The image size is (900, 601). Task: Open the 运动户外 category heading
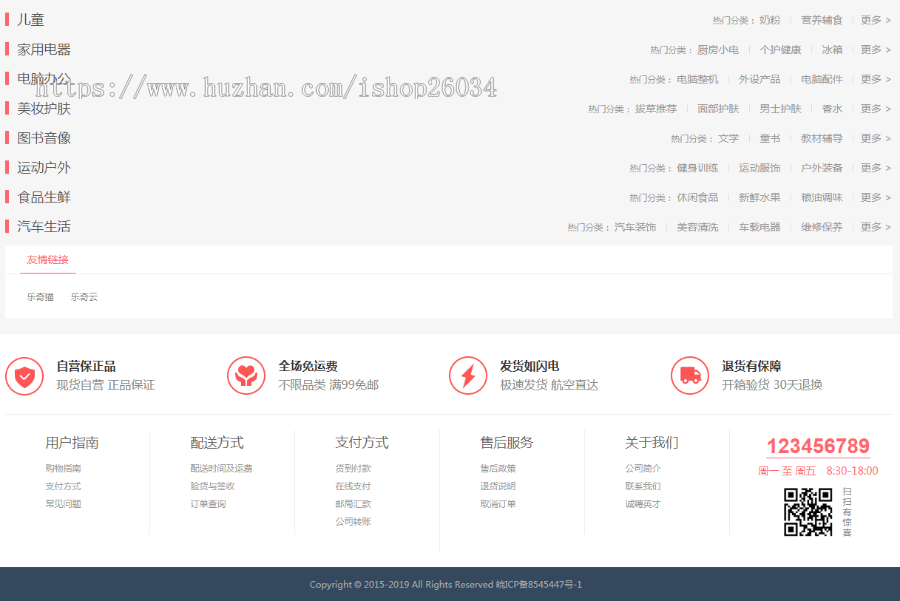click(44, 168)
